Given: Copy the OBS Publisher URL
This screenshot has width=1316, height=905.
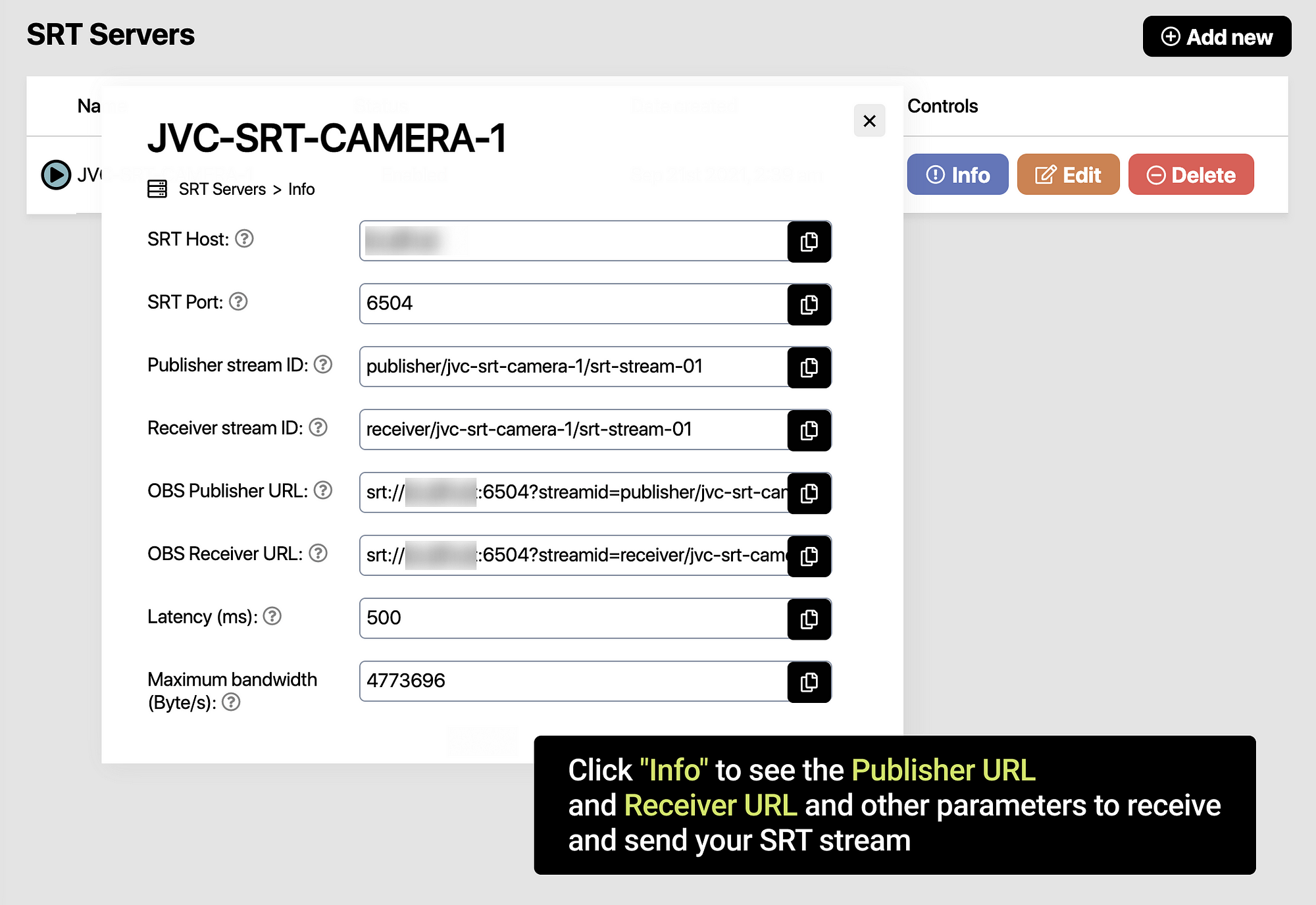Looking at the screenshot, I should 809,493.
